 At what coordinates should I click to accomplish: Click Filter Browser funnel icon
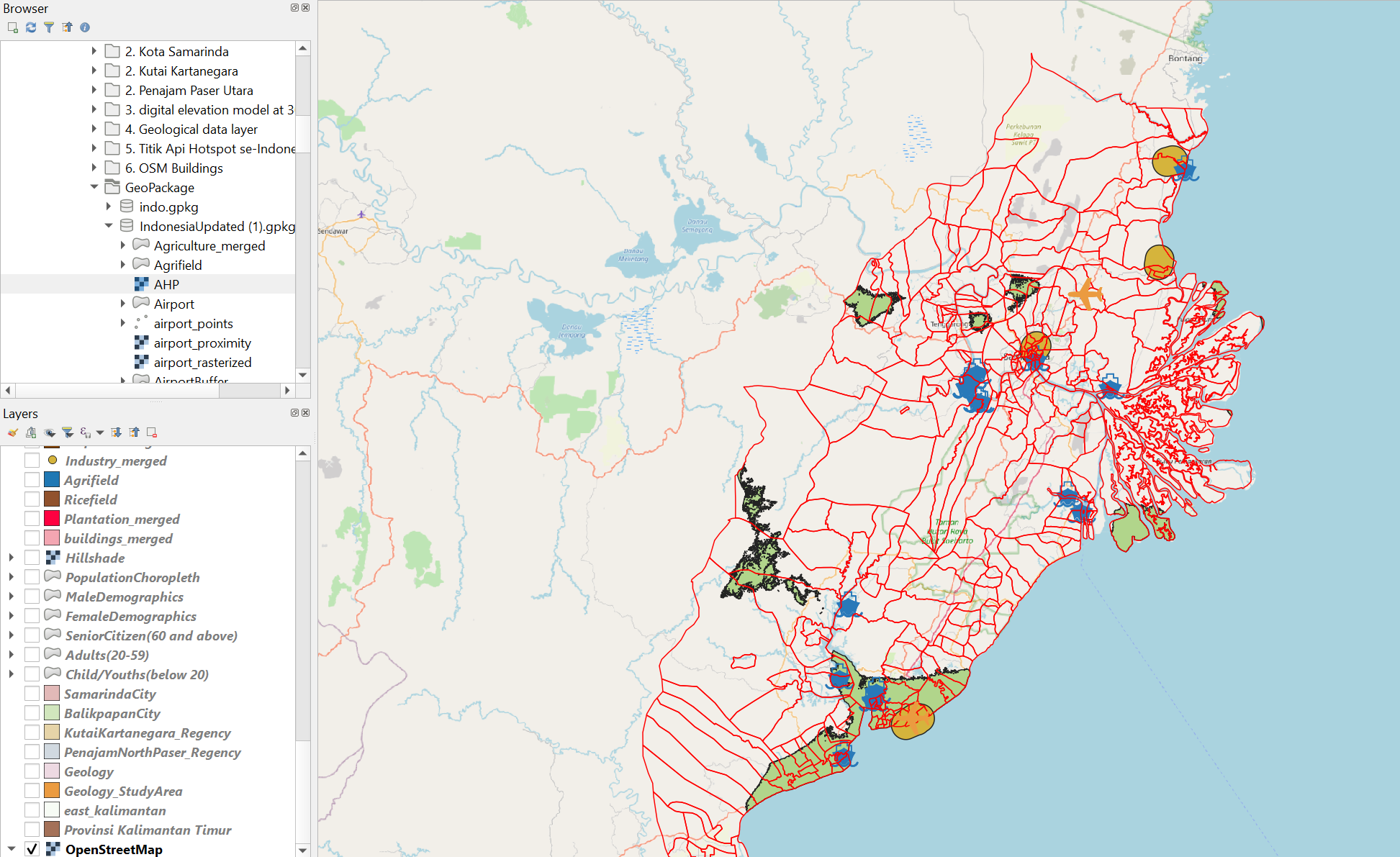click(x=49, y=27)
